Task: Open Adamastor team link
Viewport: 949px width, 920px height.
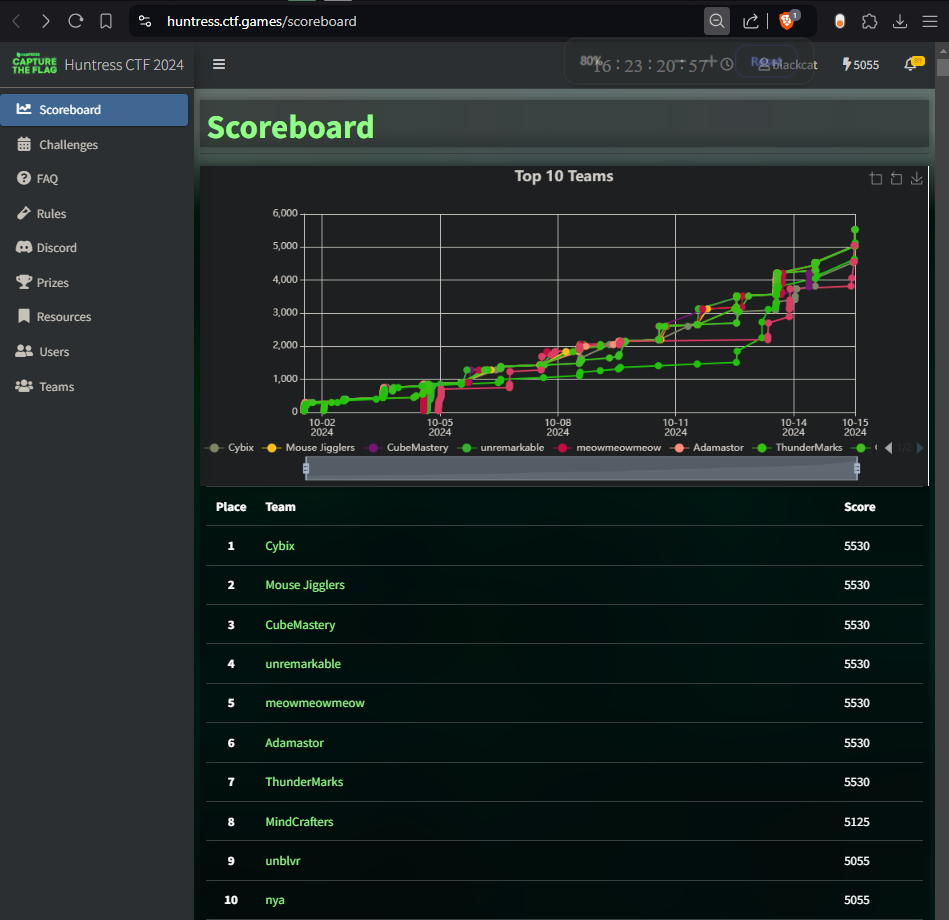Action: pyautogui.click(x=295, y=743)
